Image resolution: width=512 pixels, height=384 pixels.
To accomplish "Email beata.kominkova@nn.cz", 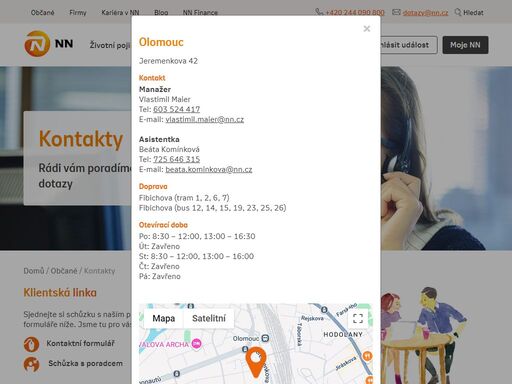I will click(209, 169).
